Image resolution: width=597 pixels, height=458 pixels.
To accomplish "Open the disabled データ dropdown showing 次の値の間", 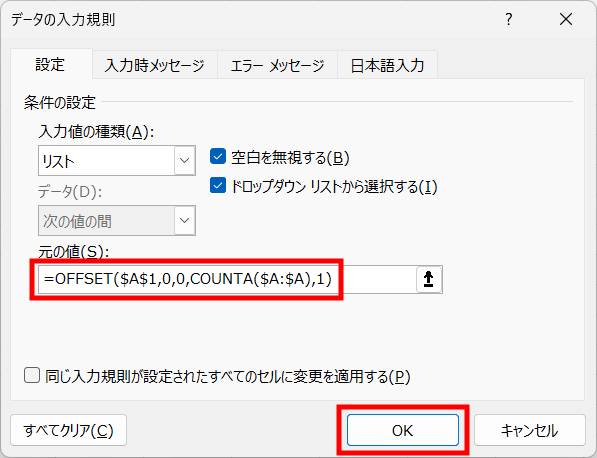I will [x=117, y=220].
